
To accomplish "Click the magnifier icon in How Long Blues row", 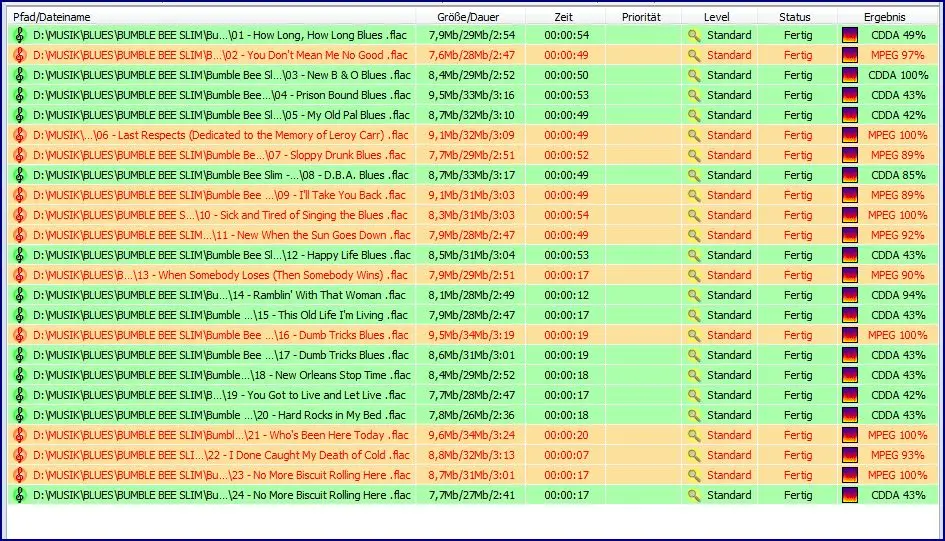I will point(694,35).
